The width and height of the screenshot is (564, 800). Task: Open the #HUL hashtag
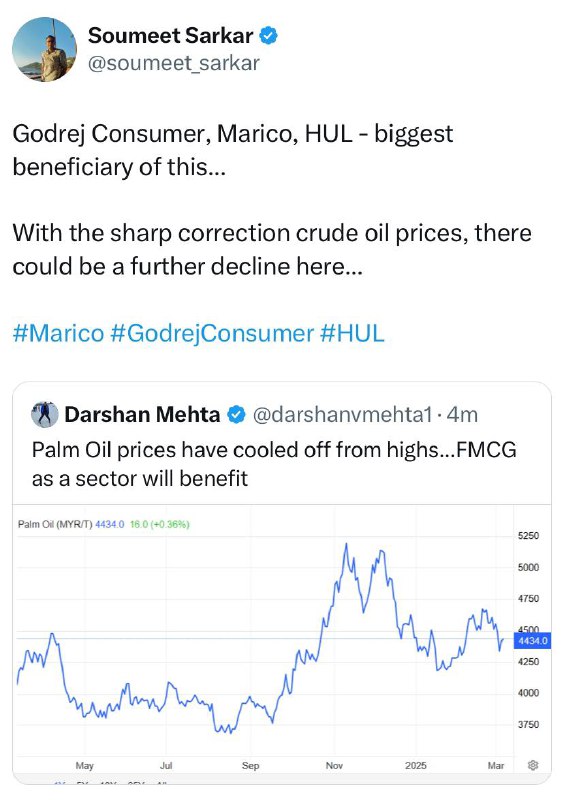click(352, 334)
